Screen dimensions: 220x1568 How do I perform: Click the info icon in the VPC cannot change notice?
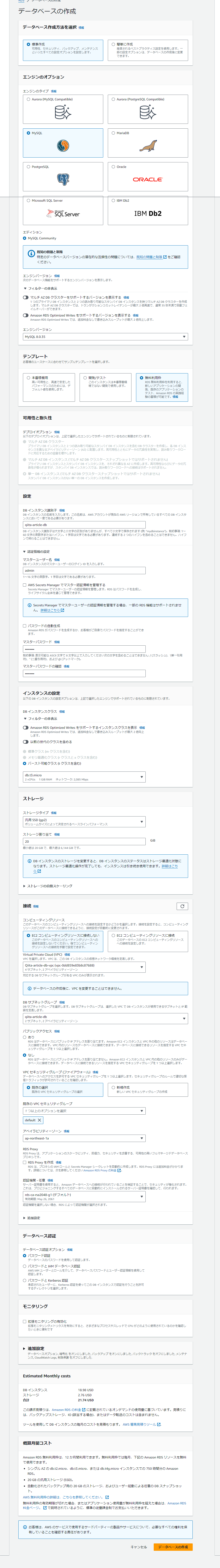[x=29, y=989]
